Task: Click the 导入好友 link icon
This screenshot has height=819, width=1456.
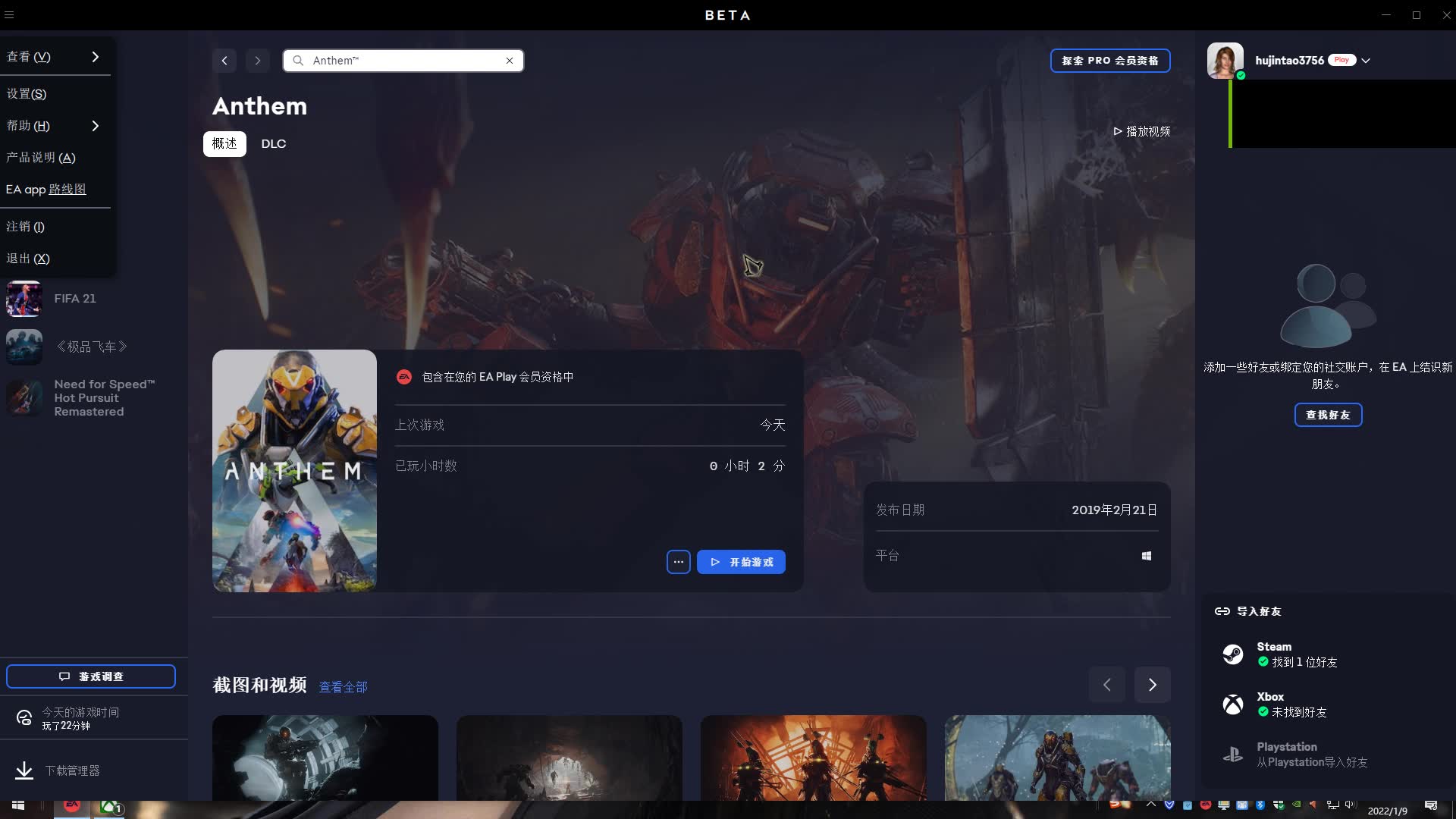Action: coord(1222,611)
